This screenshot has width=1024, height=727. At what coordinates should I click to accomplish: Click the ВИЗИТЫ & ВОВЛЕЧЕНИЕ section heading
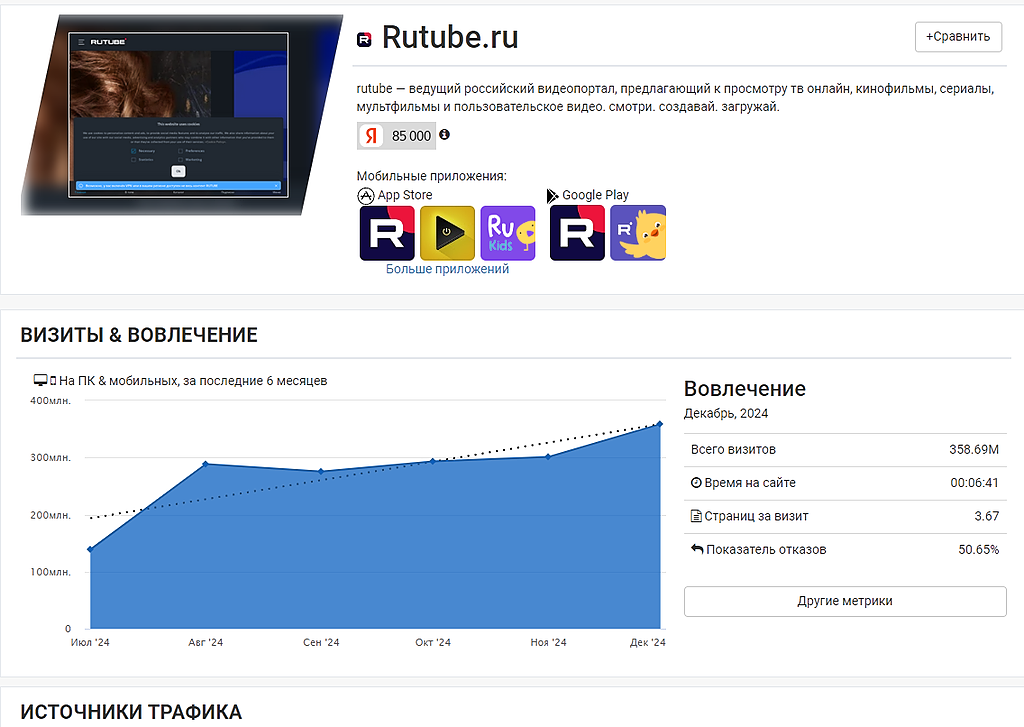pos(139,334)
